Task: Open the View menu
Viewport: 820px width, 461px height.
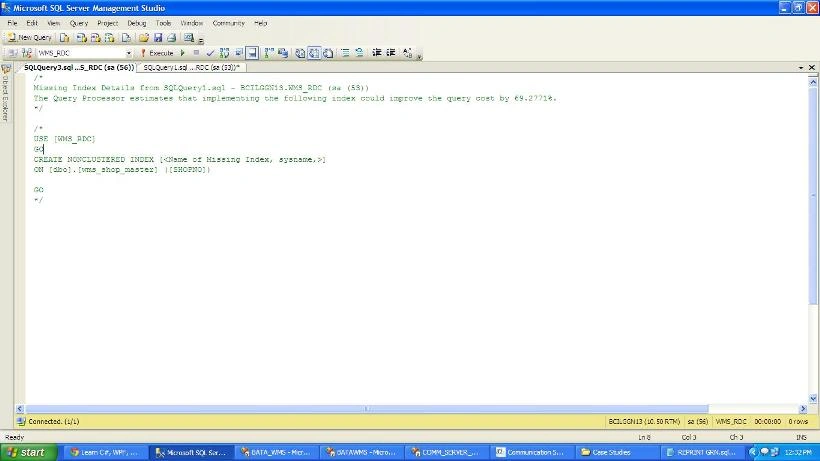Action: point(53,23)
